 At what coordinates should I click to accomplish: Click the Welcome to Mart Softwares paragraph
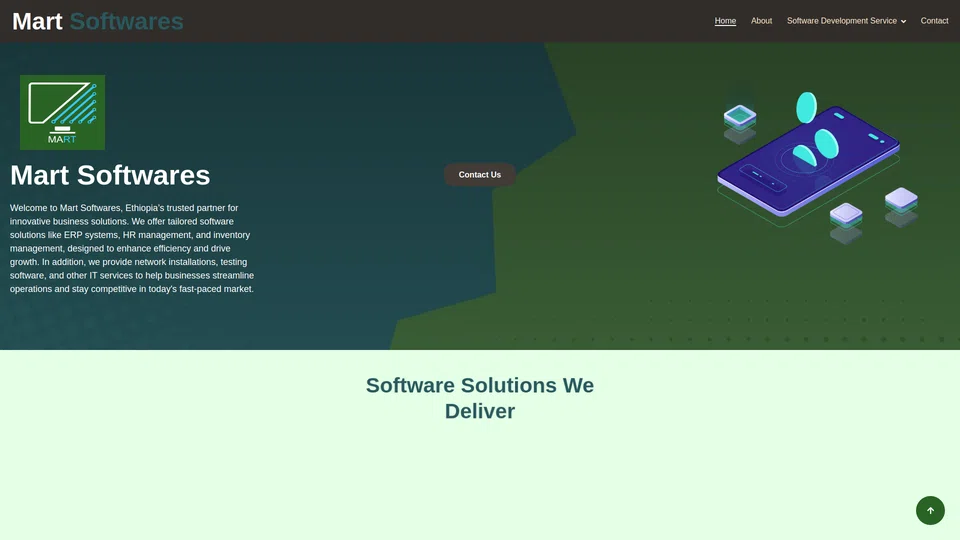tap(132, 249)
